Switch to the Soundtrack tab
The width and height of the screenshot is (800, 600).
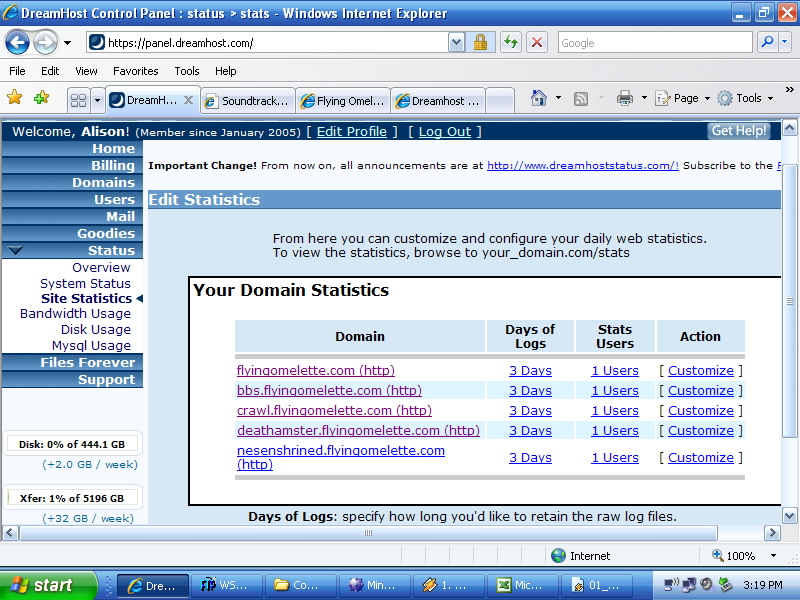coord(247,101)
